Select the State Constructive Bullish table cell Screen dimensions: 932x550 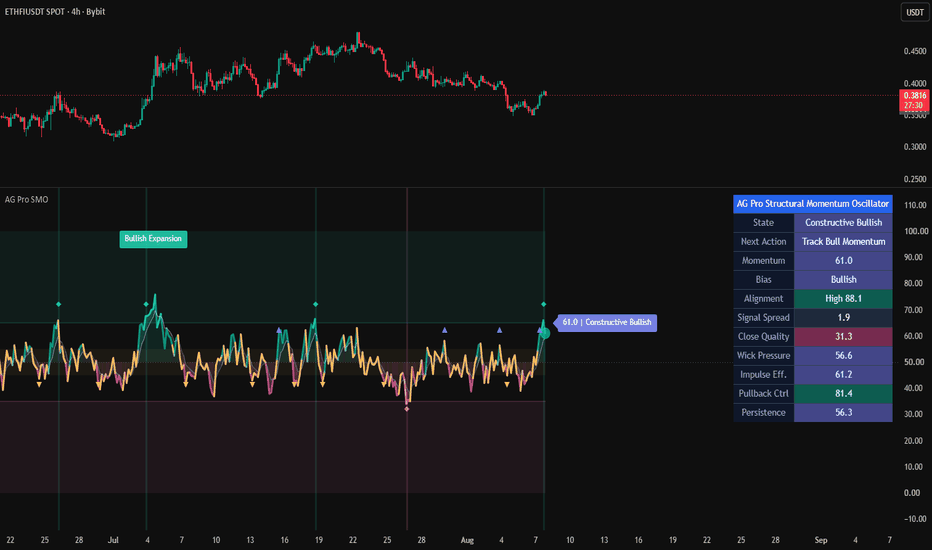843,222
